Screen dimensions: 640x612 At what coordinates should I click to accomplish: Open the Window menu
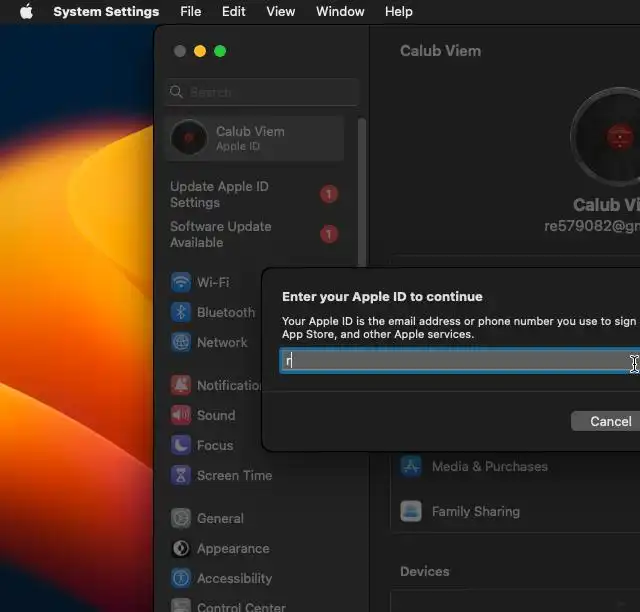coord(340,11)
